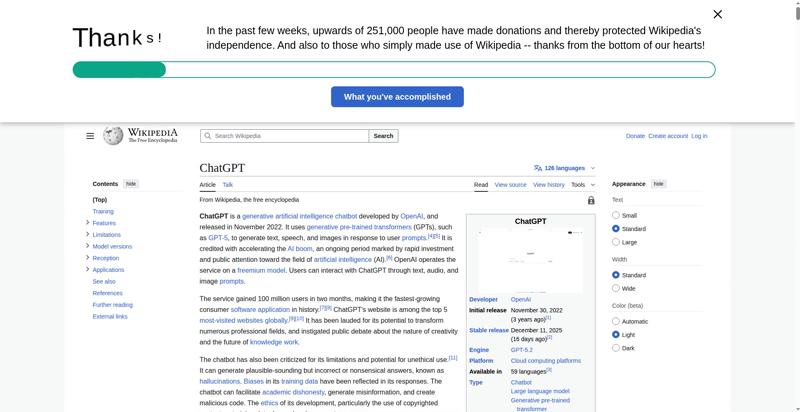The width and height of the screenshot is (800, 412).
Task: Open the View history tab
Action: 548,185
